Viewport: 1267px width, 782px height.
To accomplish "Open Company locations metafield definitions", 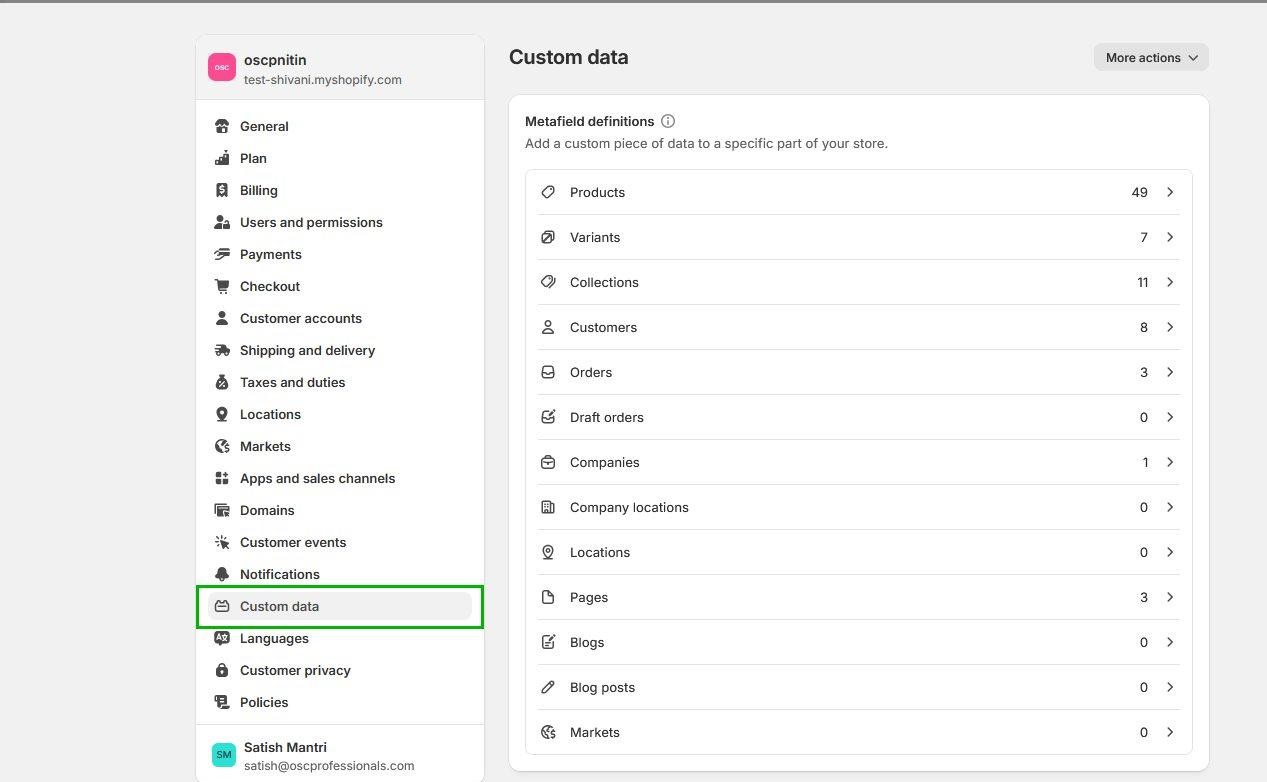I will click(x=629, y=508).
